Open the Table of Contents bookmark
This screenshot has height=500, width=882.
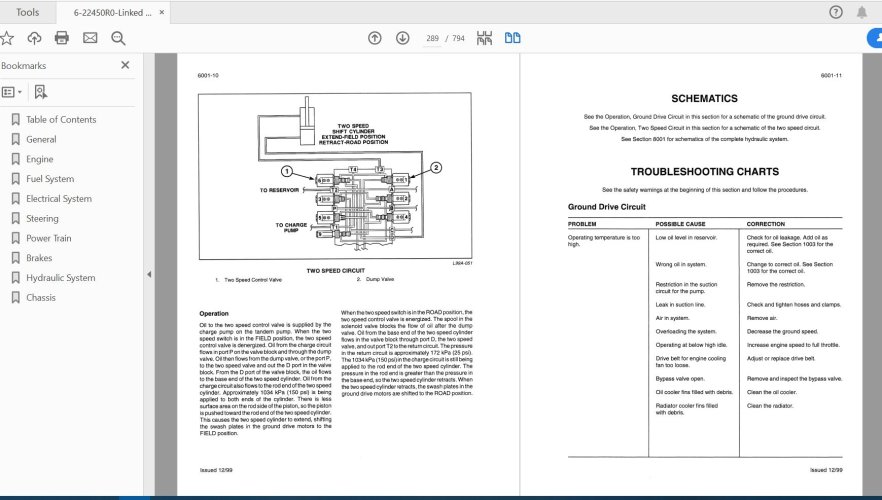[61, 119]
